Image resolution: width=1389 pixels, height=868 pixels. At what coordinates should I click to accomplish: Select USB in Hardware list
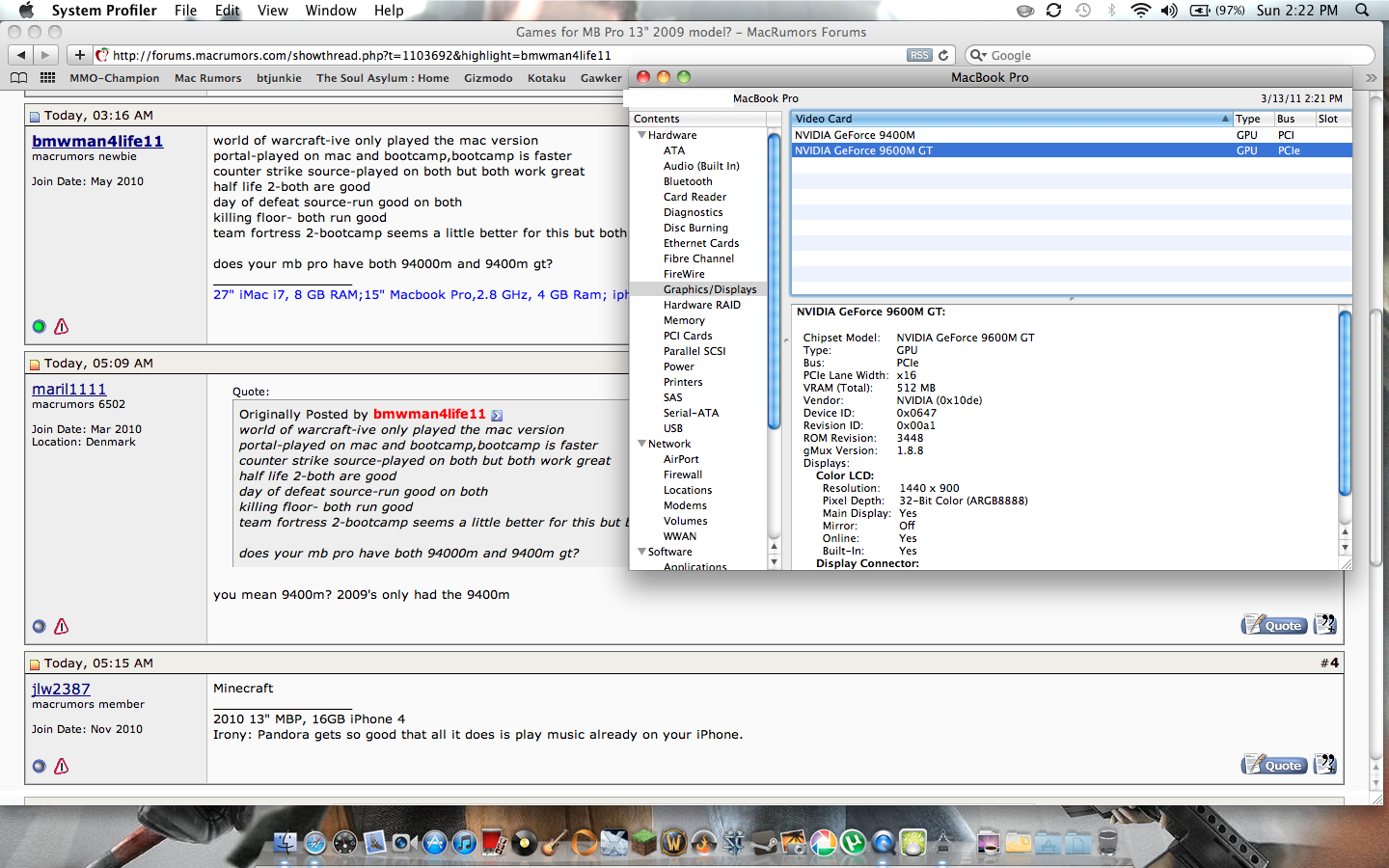[x=672, y=428]
